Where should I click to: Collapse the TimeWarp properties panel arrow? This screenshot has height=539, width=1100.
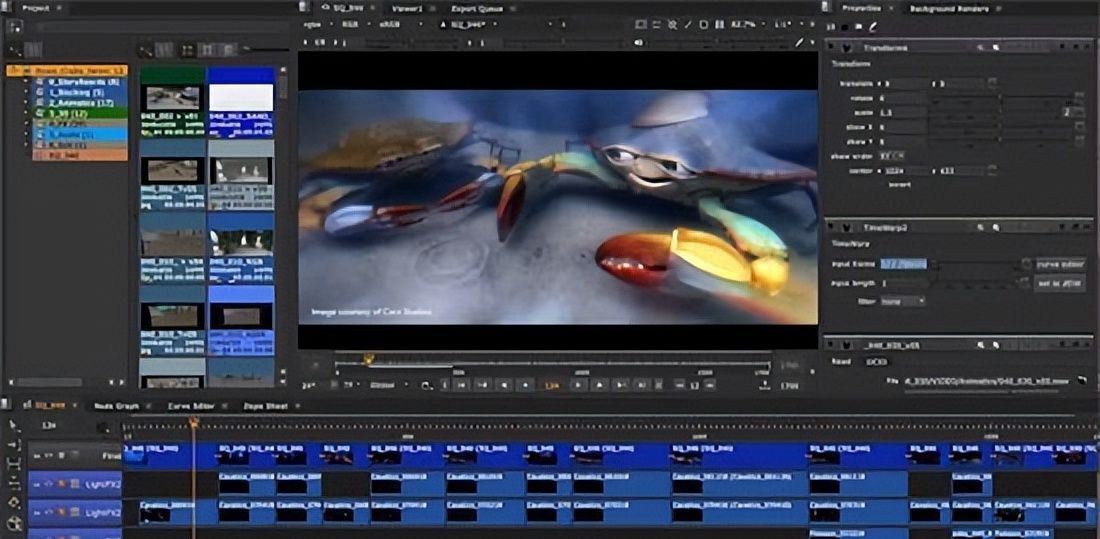click(x=832, y=227)
